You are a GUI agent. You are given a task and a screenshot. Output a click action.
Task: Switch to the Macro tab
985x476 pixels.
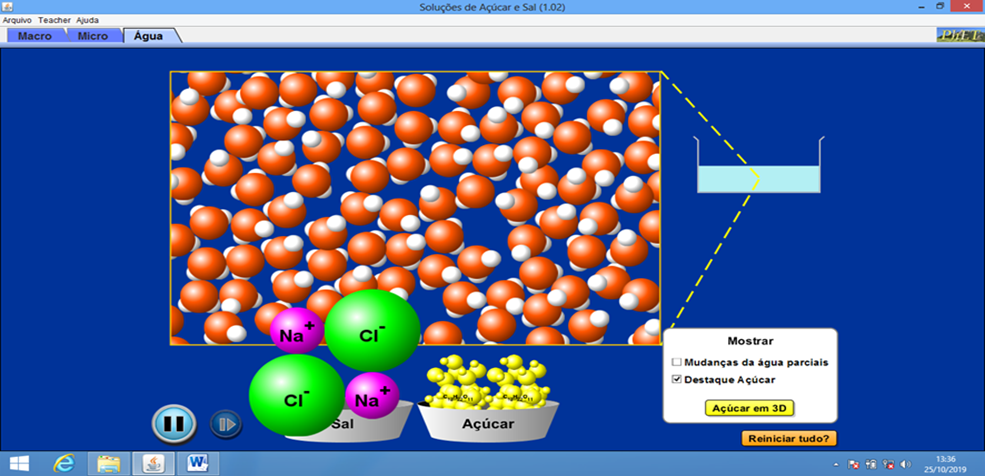click(x=35, y=36)
